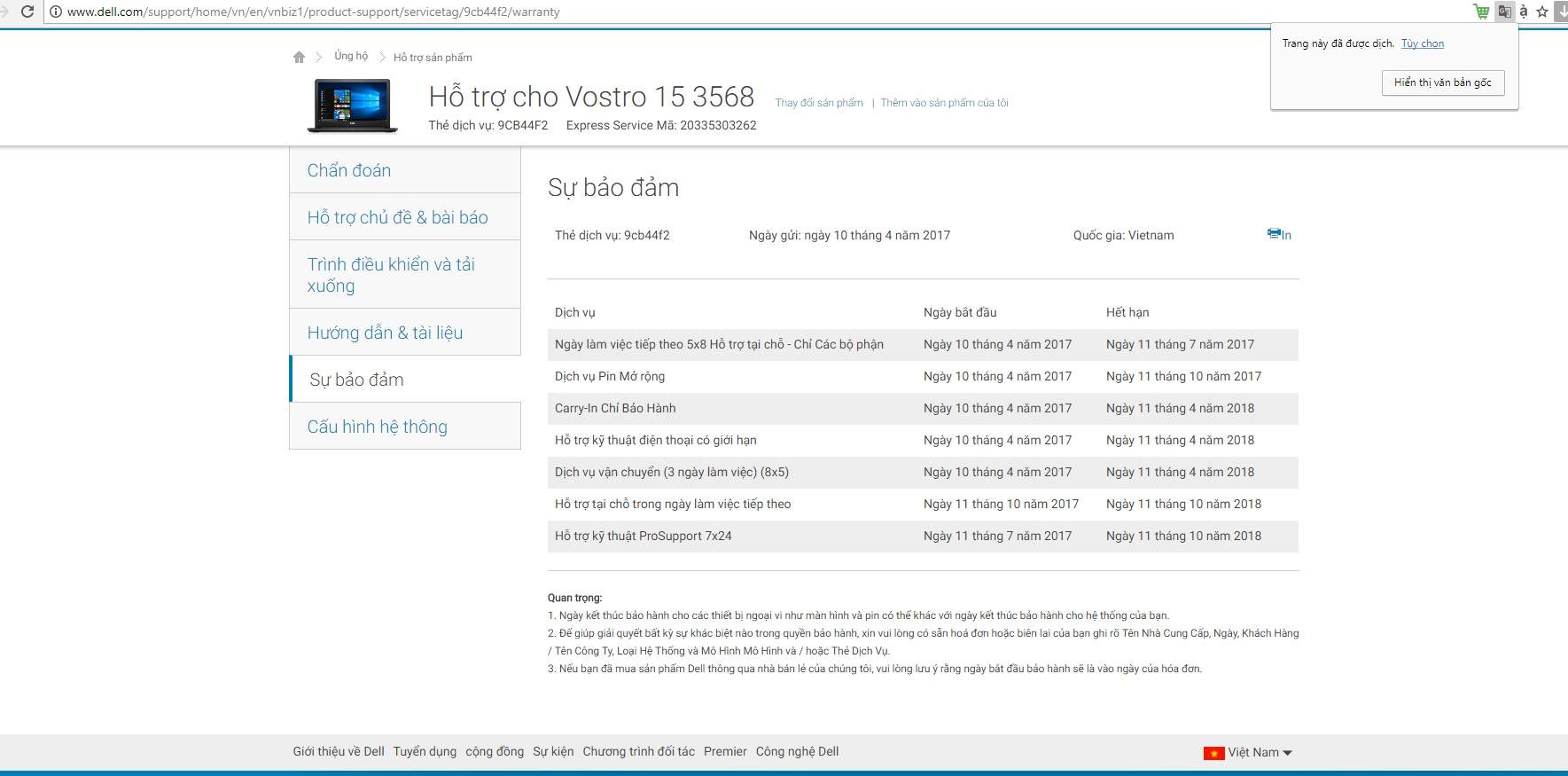Click the Vostro laptop product image

click(353, 106)
